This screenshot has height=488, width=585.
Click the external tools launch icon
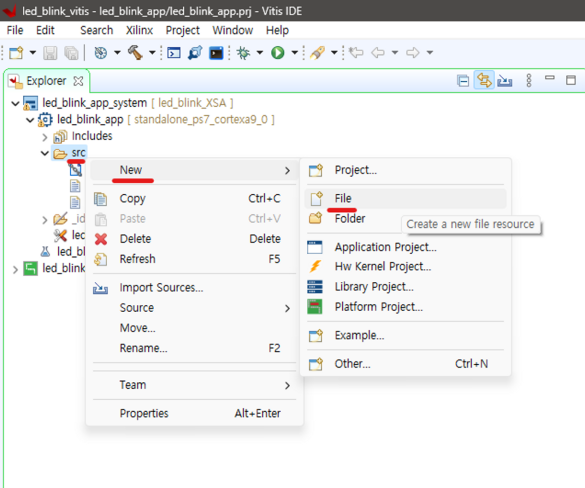coord(317,53)
